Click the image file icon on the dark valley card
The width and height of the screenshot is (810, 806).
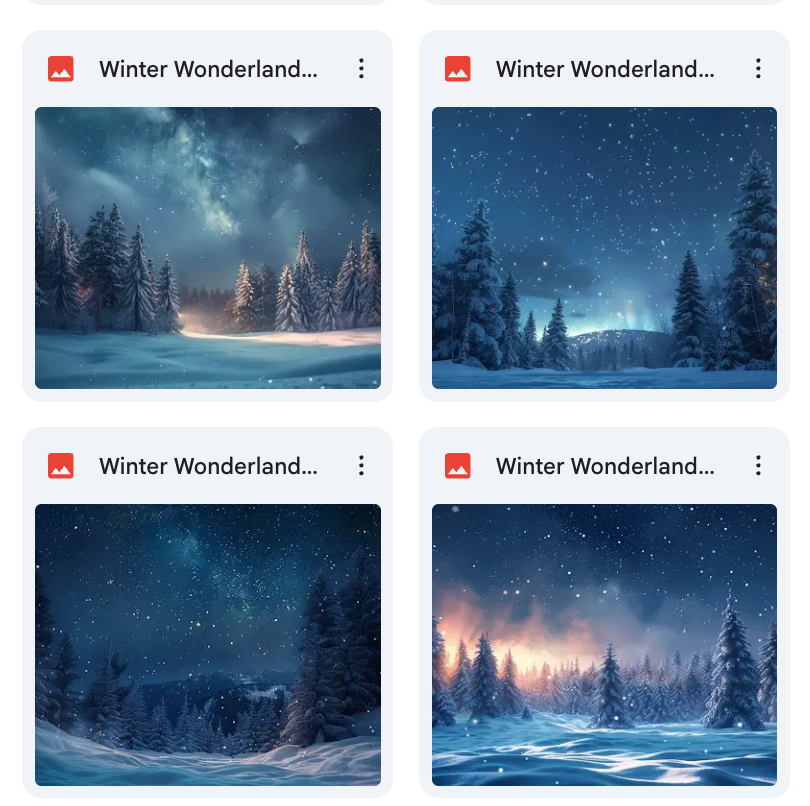[61, 466]
